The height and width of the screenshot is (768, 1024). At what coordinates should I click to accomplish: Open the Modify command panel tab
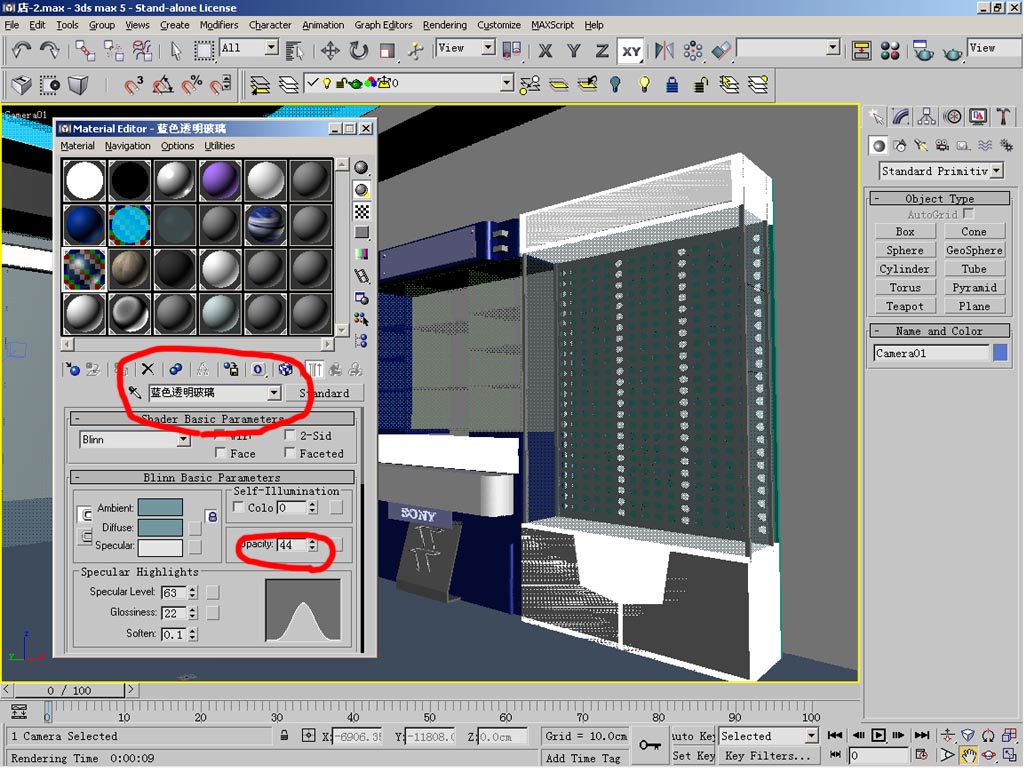tap(901, 117)
